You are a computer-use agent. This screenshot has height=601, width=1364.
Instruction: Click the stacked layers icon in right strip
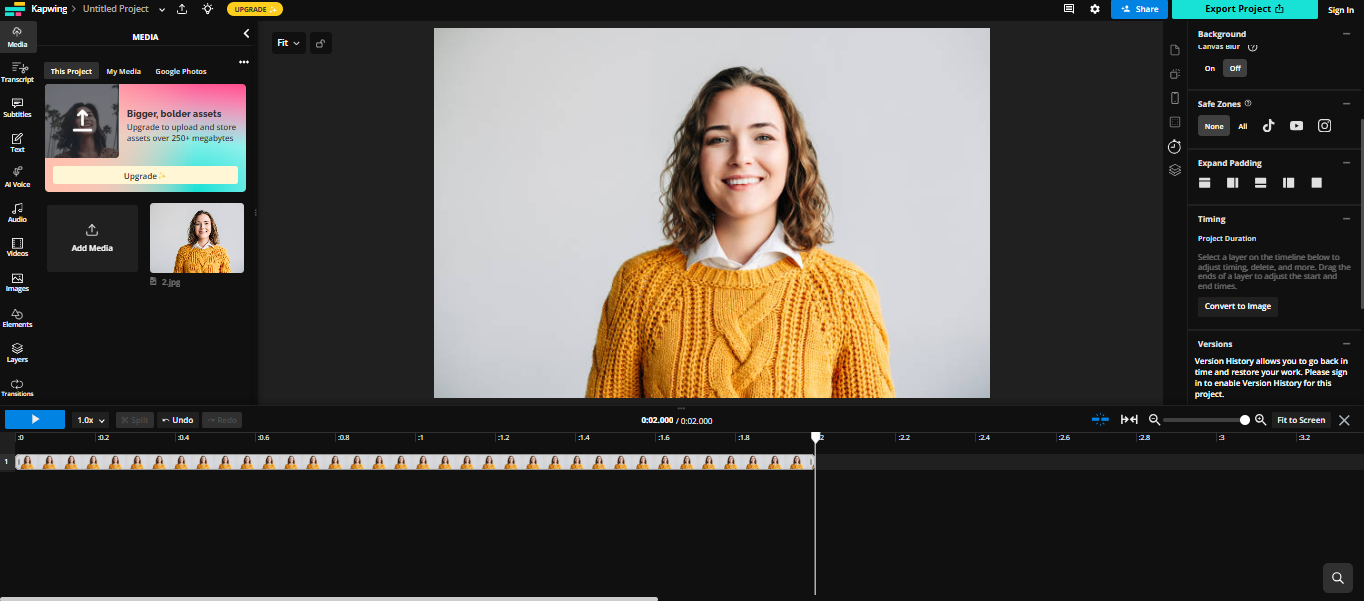click(x=1175, y=170)
